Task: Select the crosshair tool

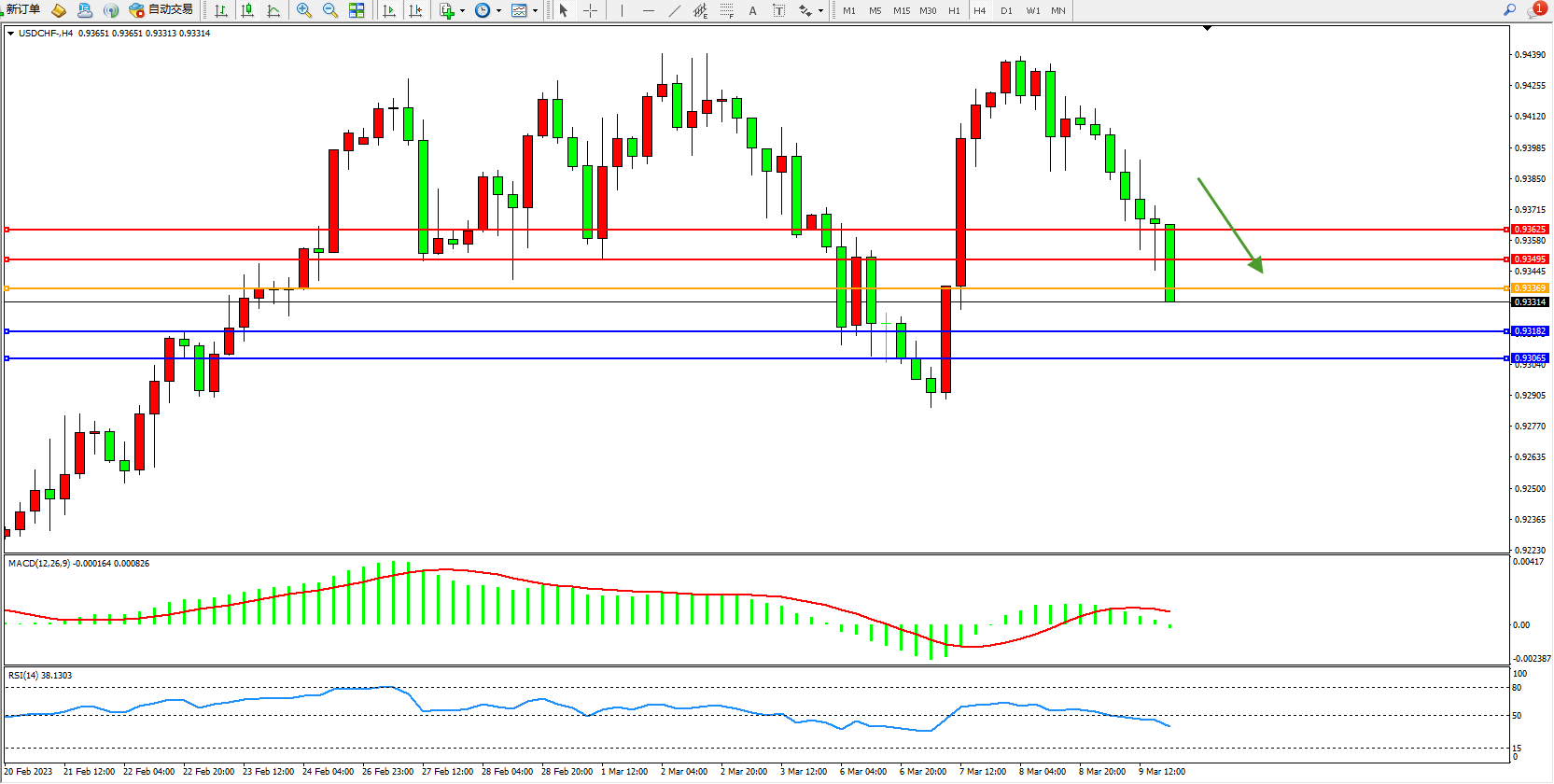Action: coord(590,10)
